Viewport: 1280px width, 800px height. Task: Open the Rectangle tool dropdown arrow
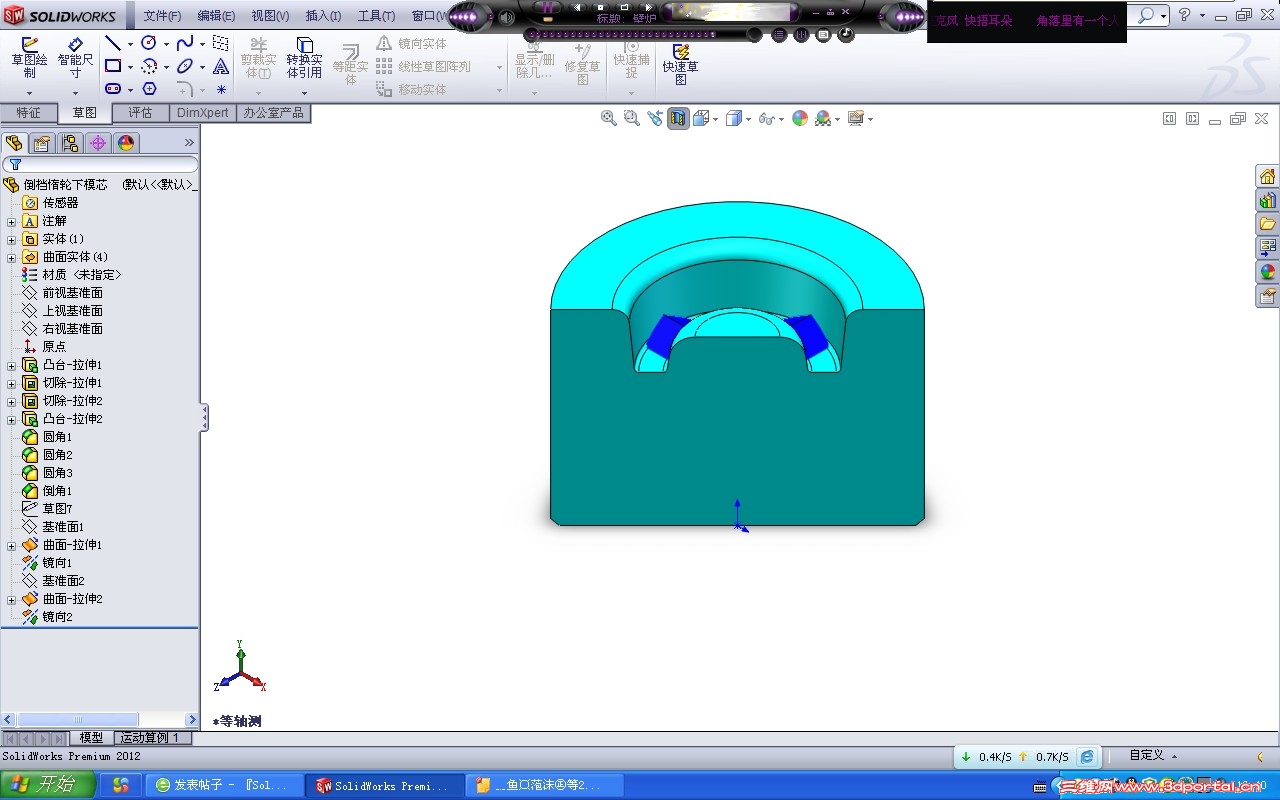coord(130,67)
